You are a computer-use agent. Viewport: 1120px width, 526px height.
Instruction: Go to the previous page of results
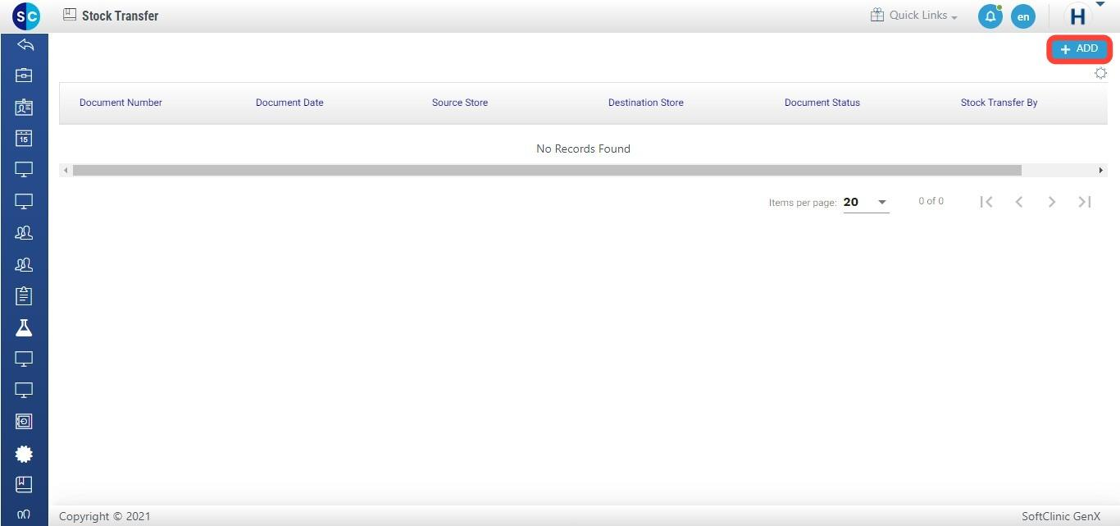[1019, 202]
